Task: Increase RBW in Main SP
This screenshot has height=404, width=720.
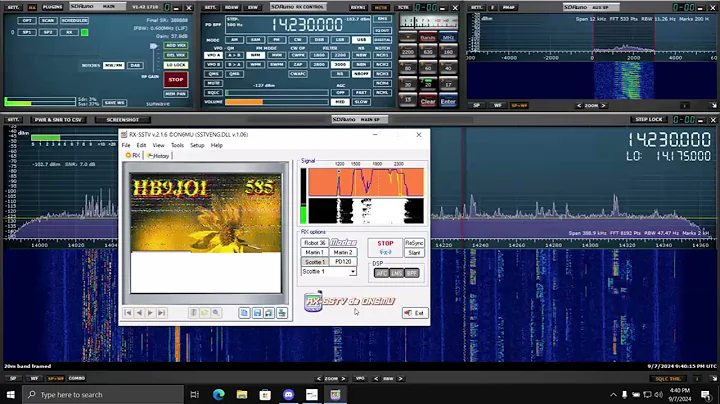Action: tap(400, 379)
